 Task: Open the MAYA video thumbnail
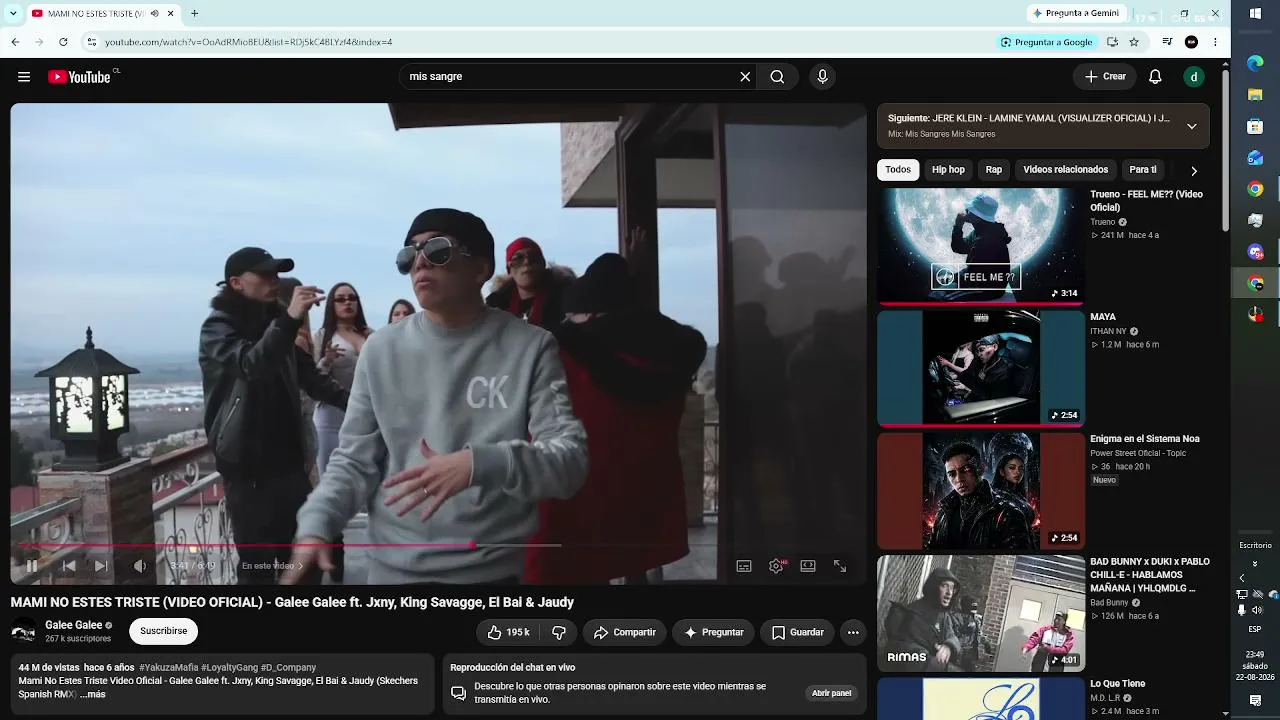pos(981,368)
